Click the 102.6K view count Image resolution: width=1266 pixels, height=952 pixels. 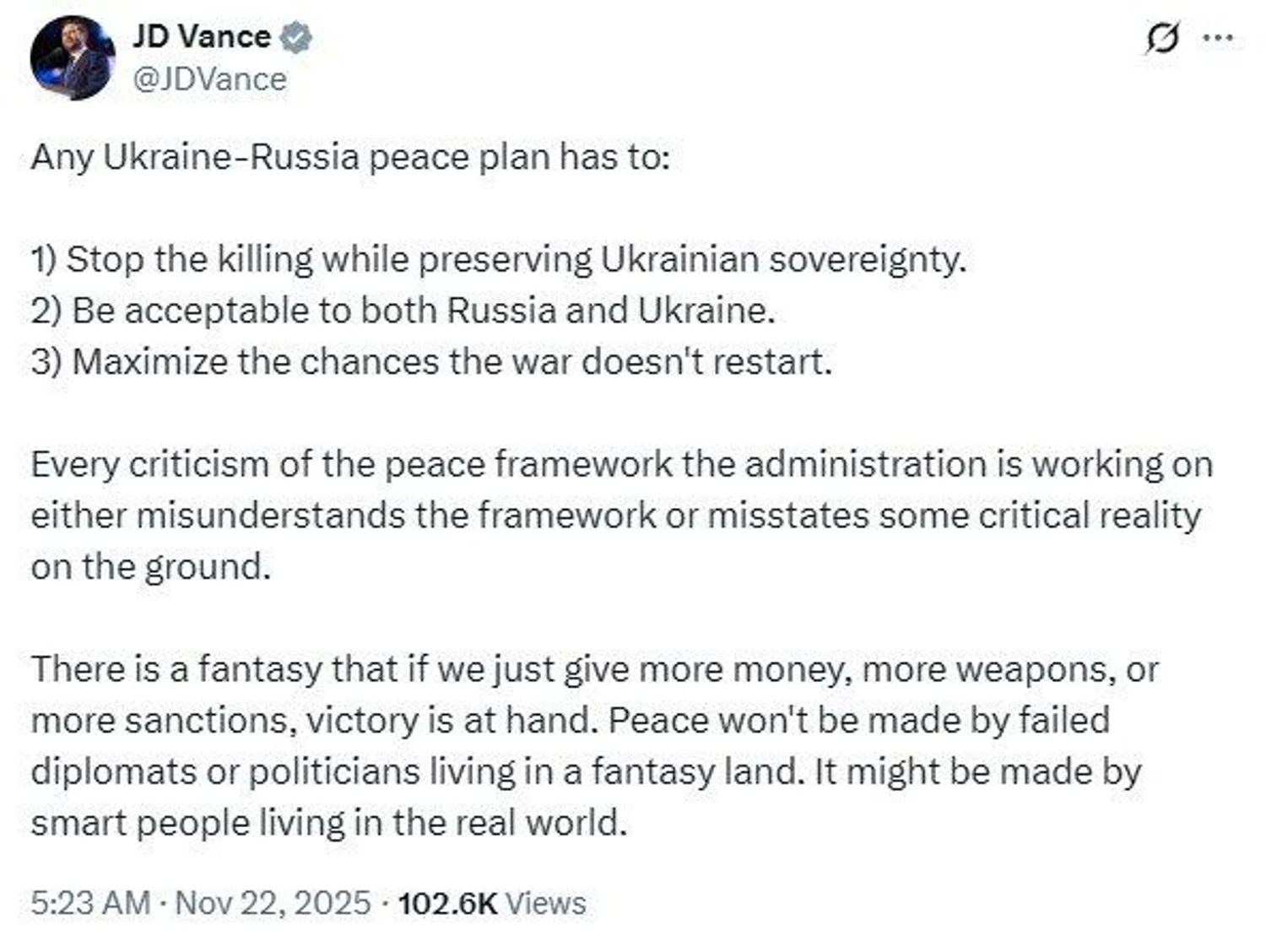(447, 902)
